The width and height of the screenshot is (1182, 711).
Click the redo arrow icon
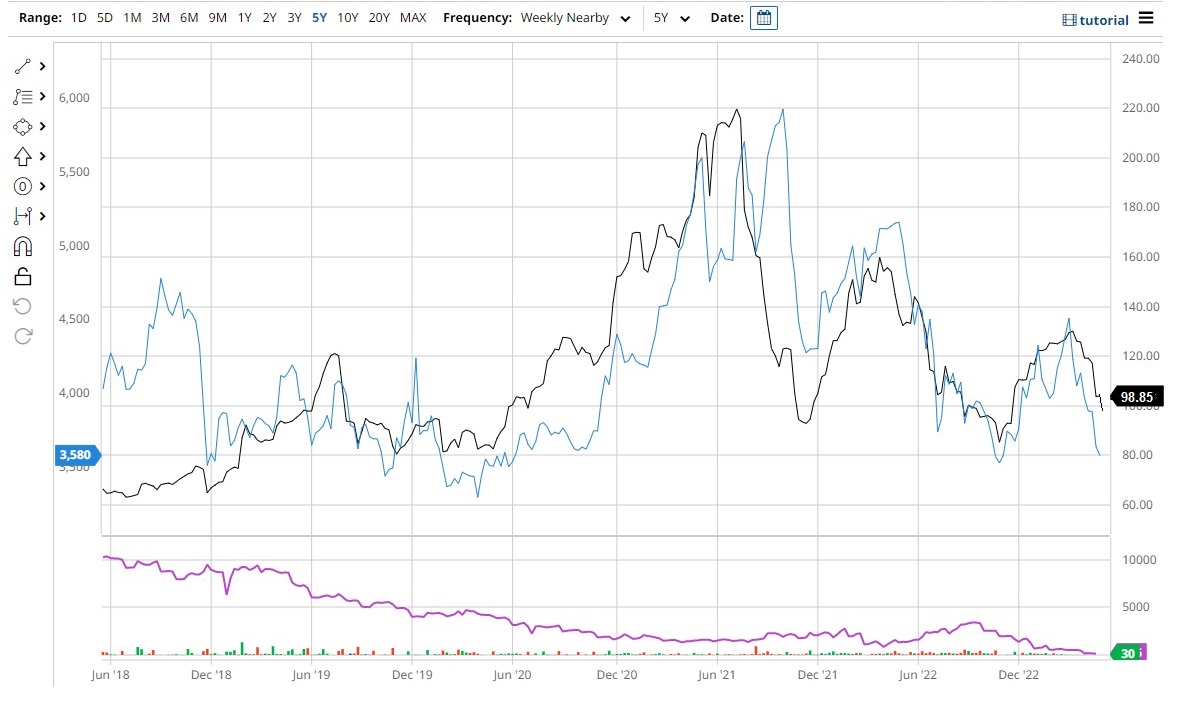23,336
